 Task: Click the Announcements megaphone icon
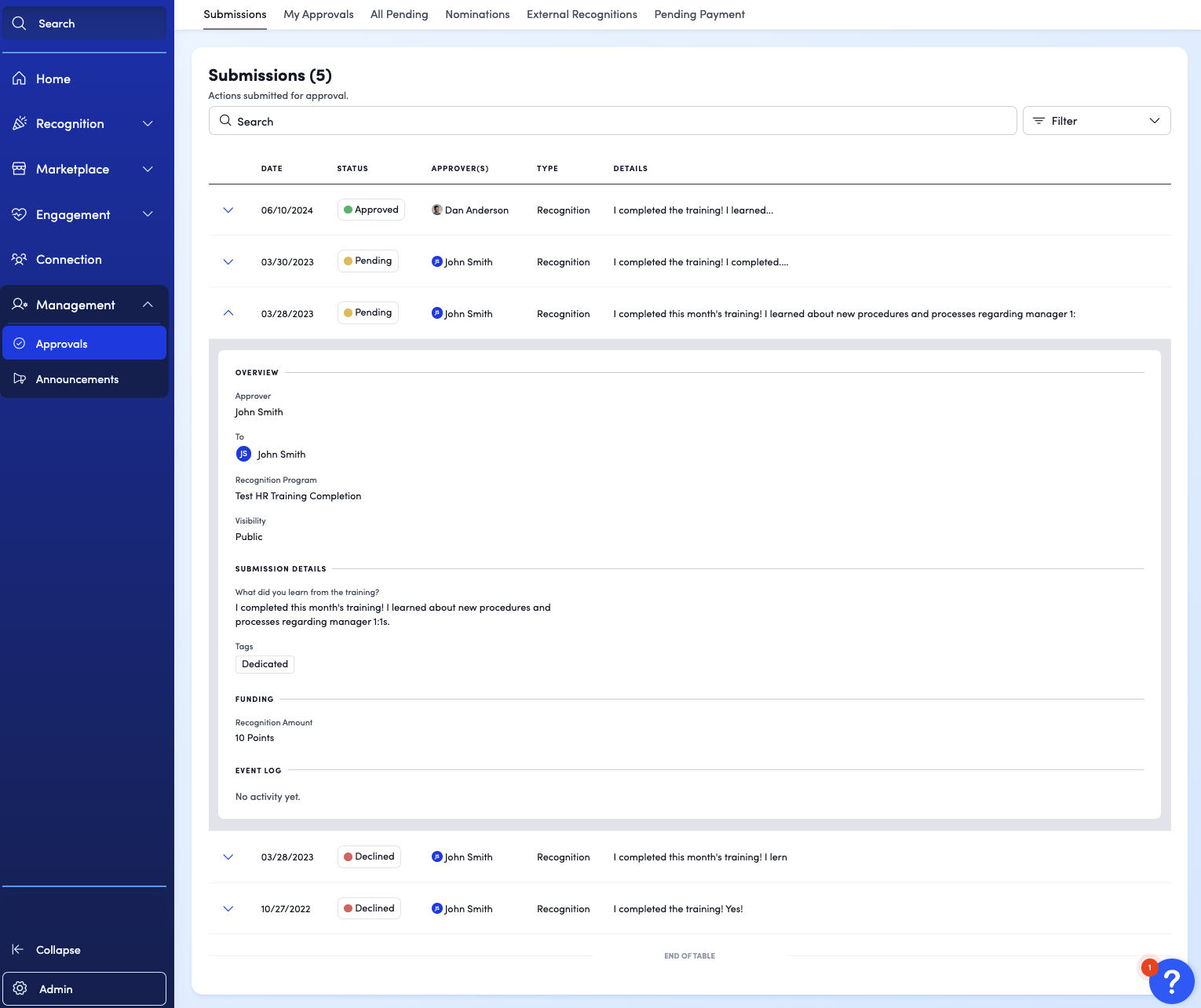click(20, 379)
